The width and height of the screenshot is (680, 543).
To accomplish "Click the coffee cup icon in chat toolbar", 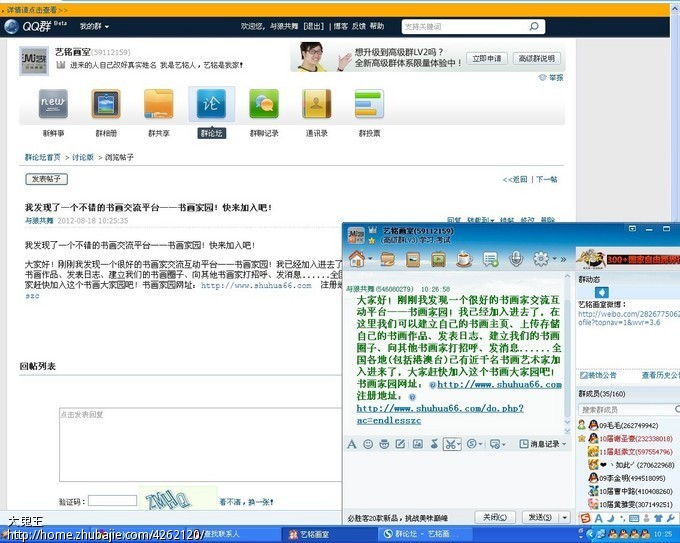I will (x=464, y=259).
